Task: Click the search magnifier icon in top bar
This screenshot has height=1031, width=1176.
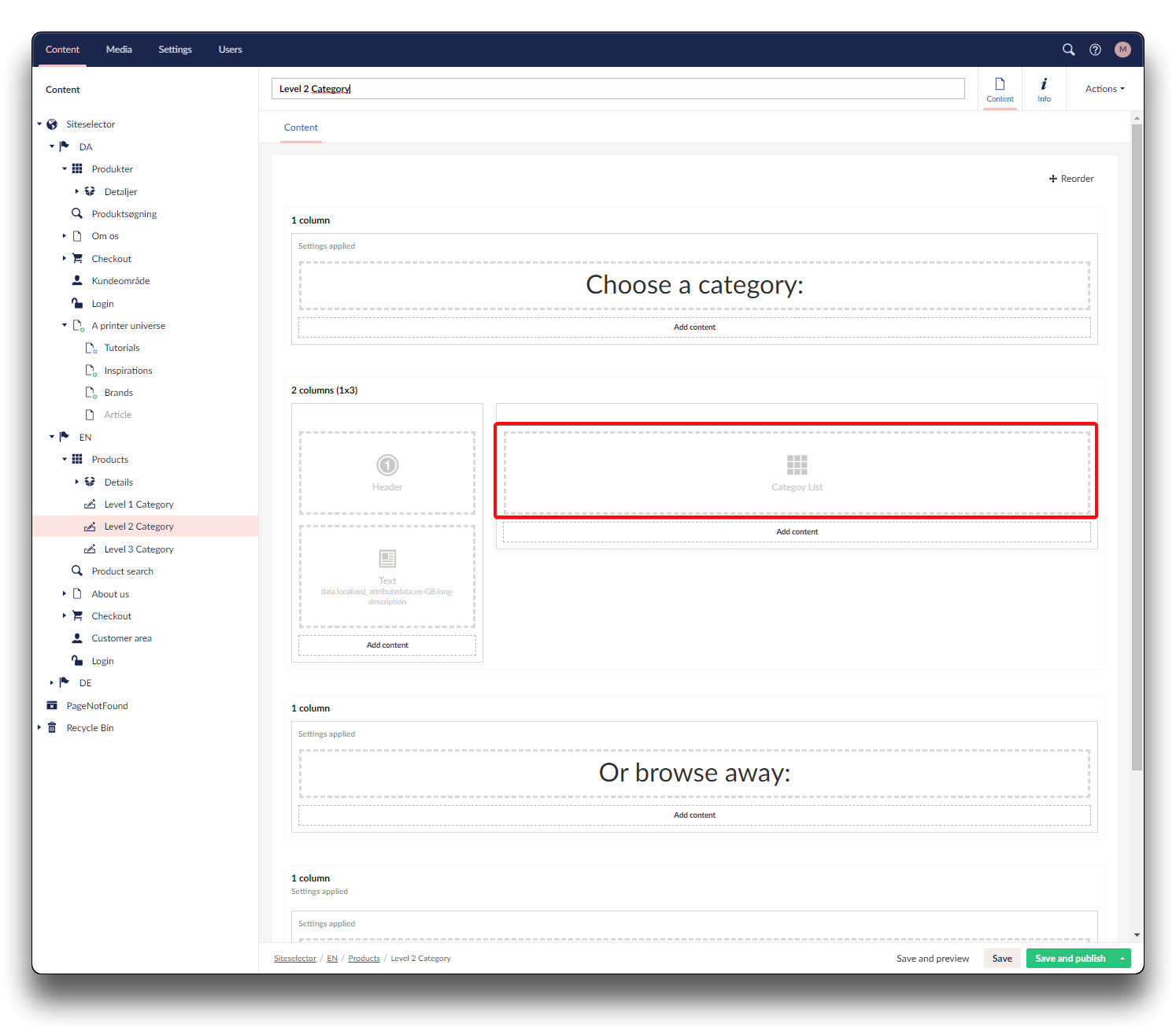Action: tap(1068, 50)
